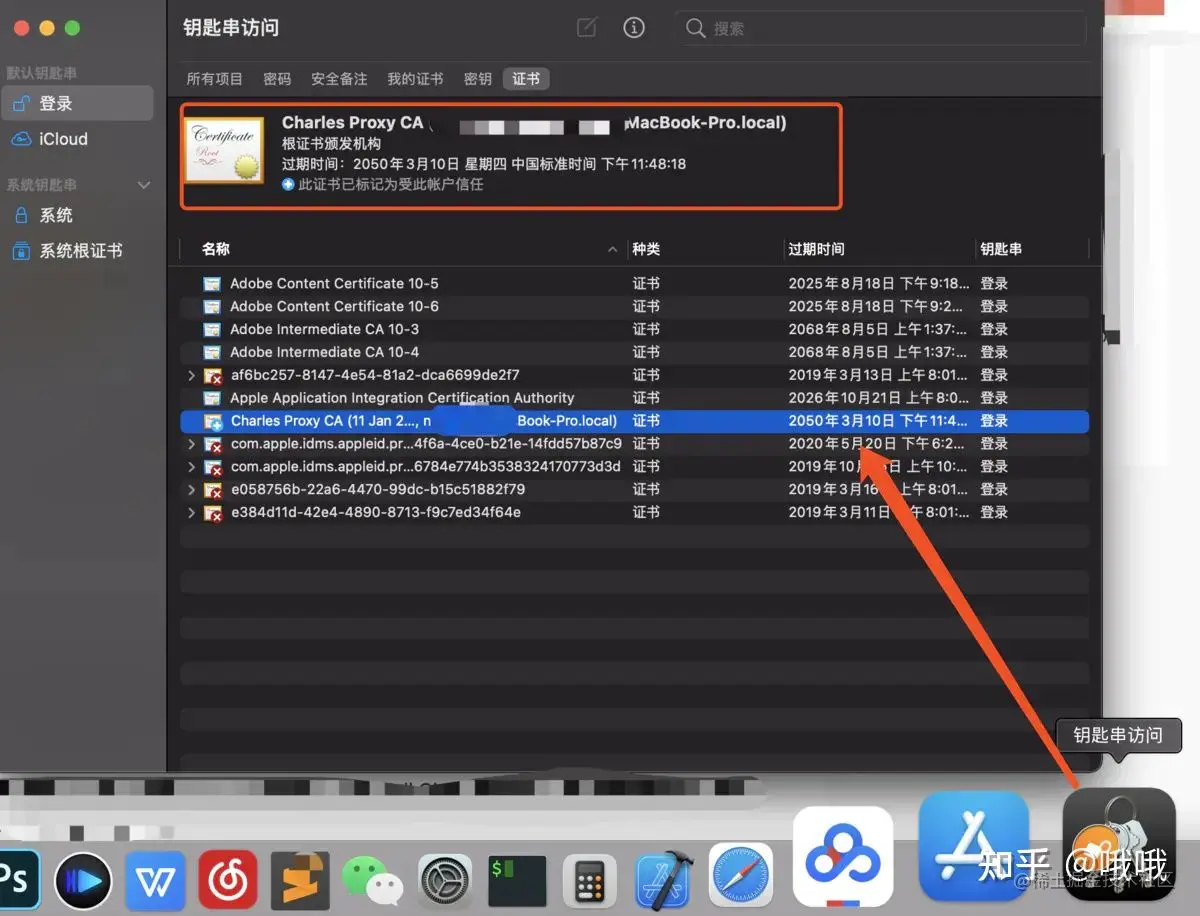Screen dimensions: 1200x916
Task: Open the App Store from the Dock
Action: [x=974, y=847]
